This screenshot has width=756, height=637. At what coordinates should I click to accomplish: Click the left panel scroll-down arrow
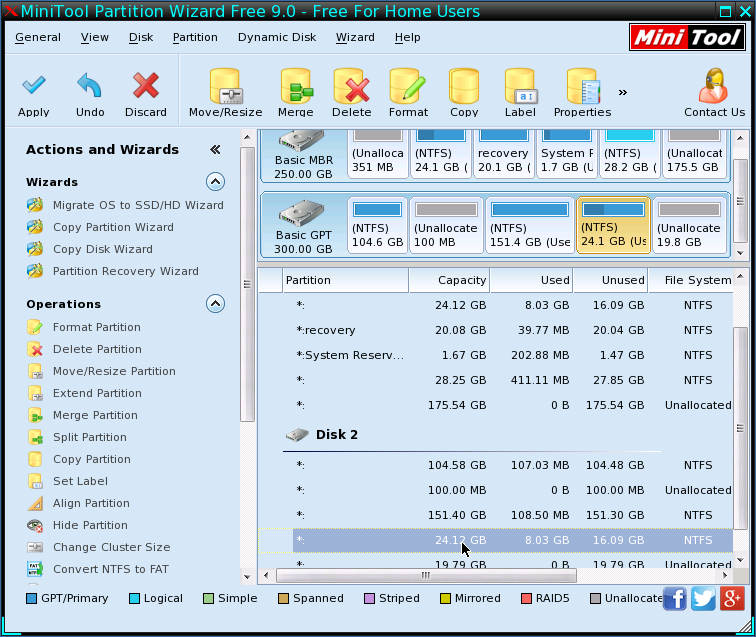(247, 576)
